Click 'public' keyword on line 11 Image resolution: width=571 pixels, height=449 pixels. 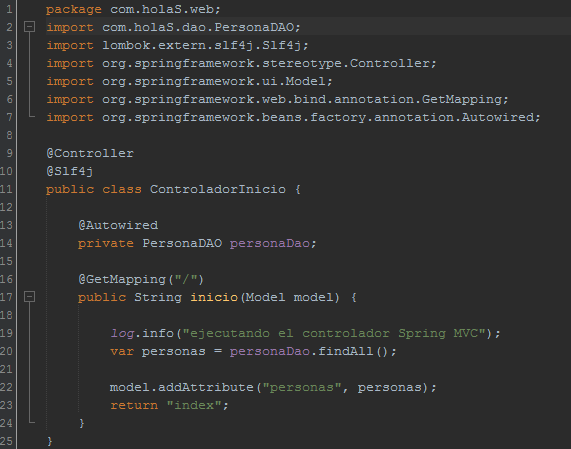click(x=70, y=190)
